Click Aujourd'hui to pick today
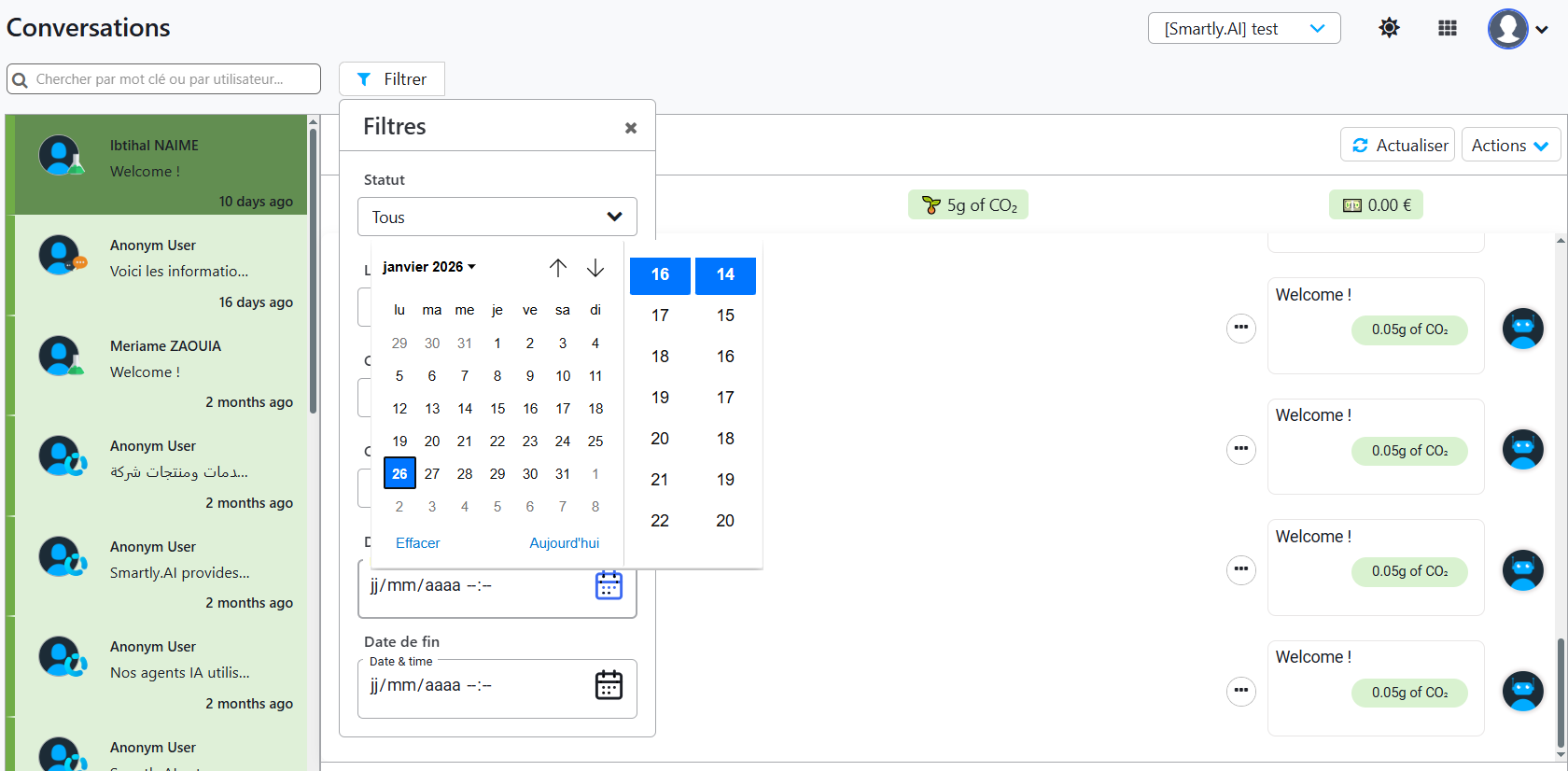The height and width of the screenshot is (771, 1568). click(565, 543)
